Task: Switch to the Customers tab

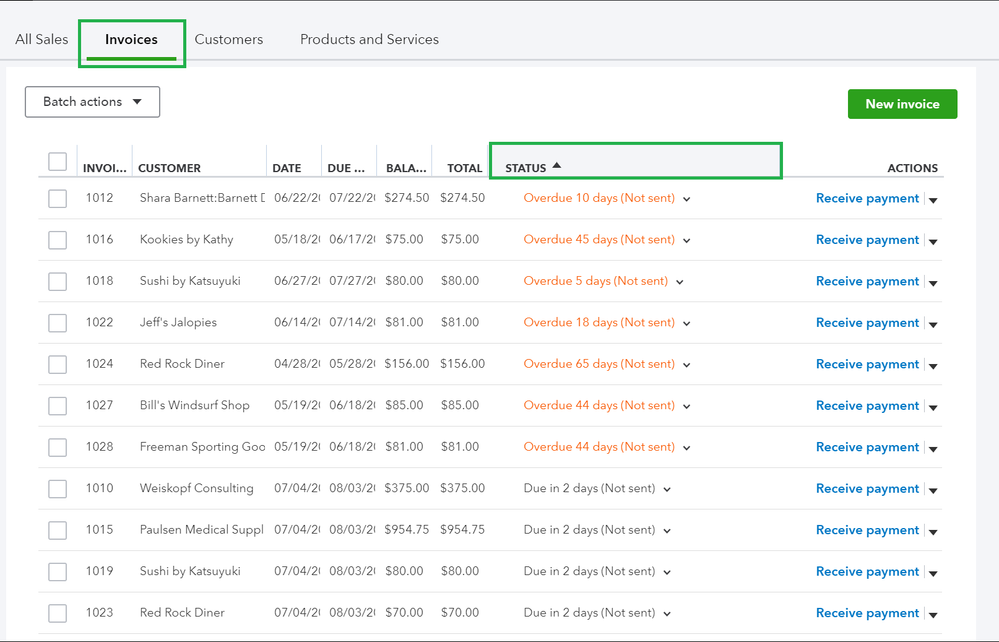Action: coord(228,39)
